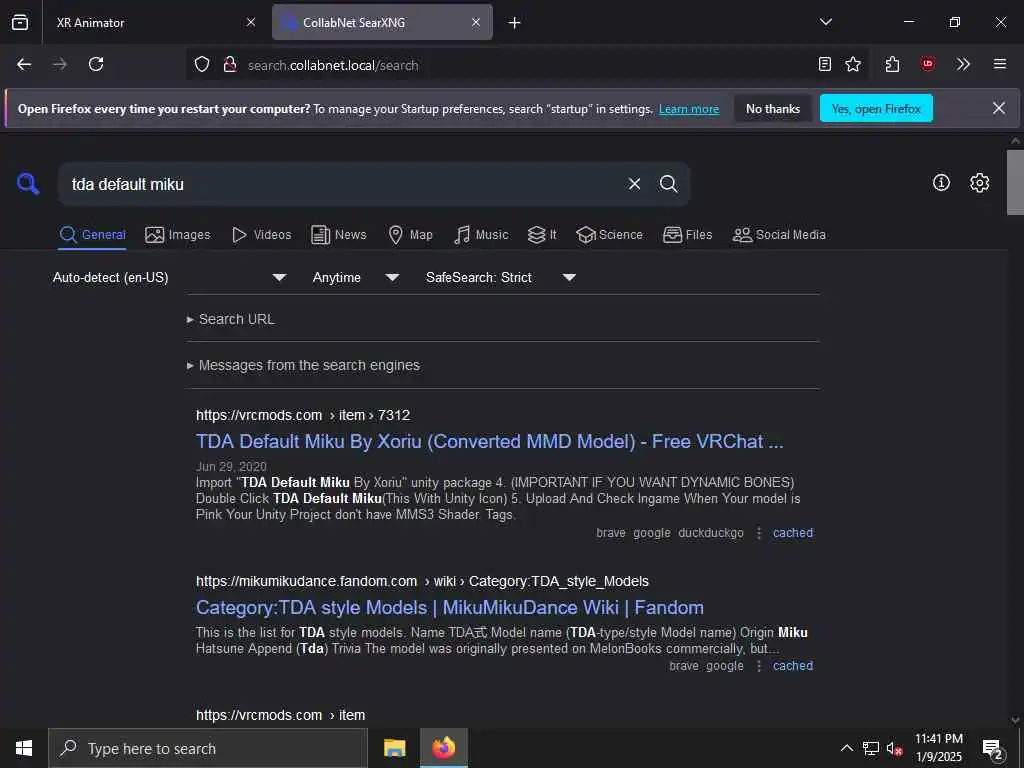
Task: Click the No thanks button
Action: tap(773, 108)
